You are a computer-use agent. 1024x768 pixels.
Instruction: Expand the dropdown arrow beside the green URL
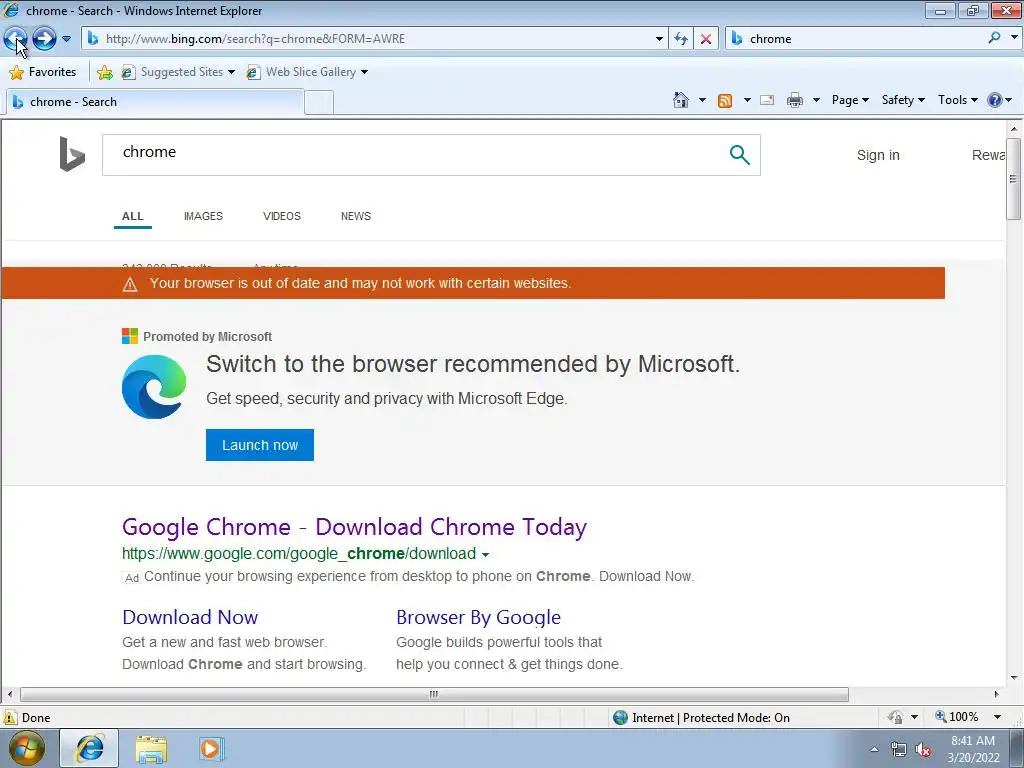point(485,555)
